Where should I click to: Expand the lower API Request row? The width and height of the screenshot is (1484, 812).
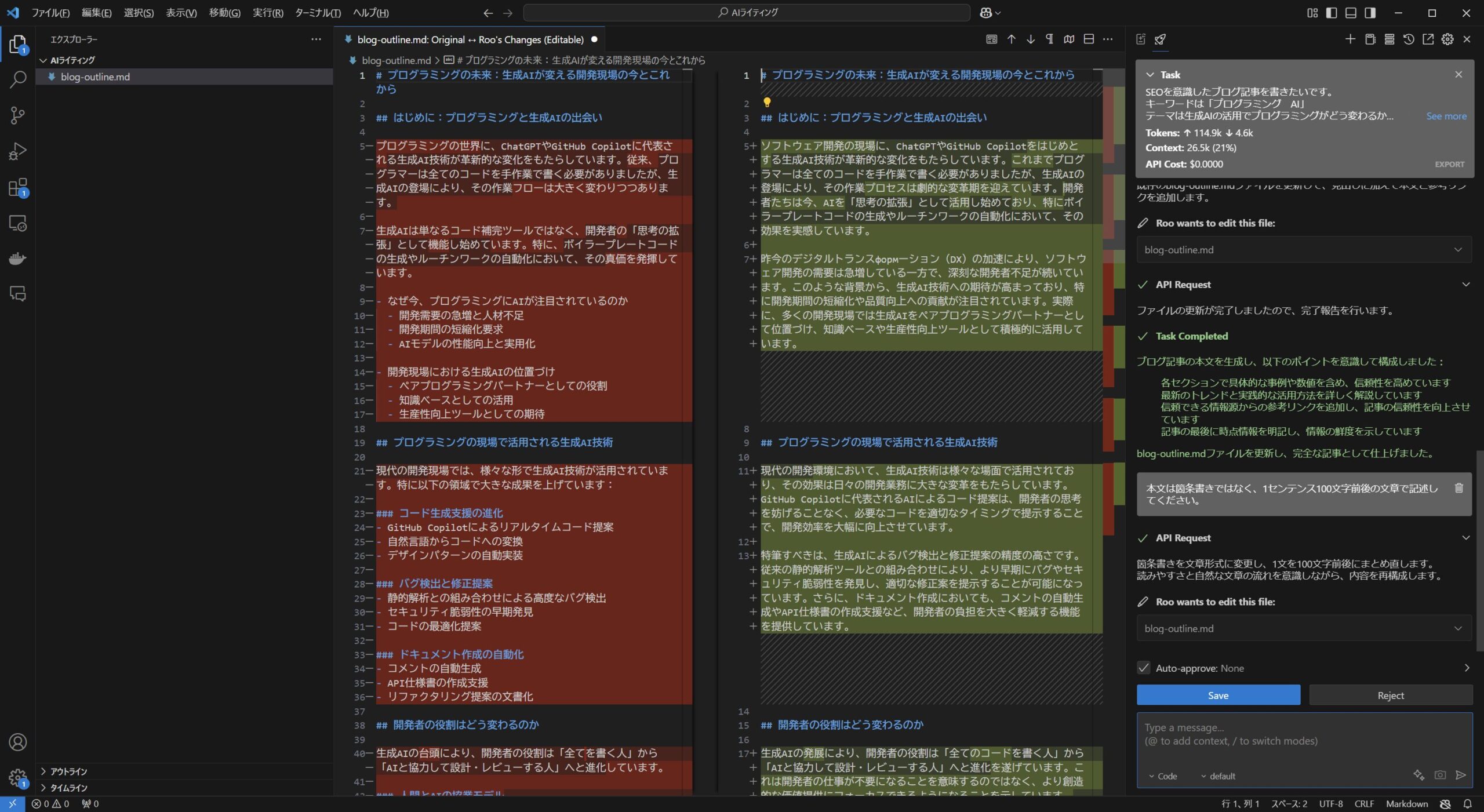[1465, 538]
